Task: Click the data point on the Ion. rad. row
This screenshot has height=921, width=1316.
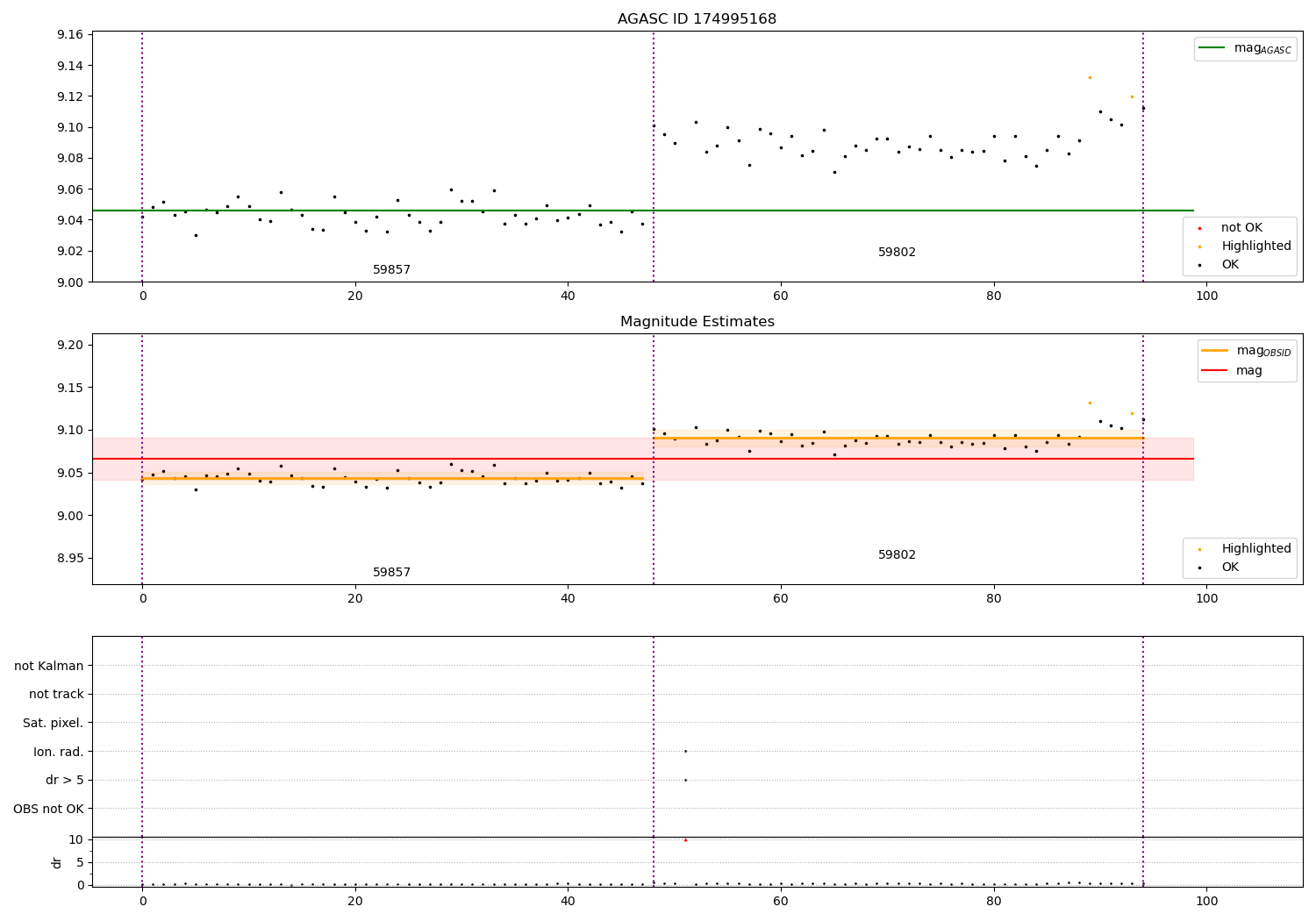Action: 685,751
